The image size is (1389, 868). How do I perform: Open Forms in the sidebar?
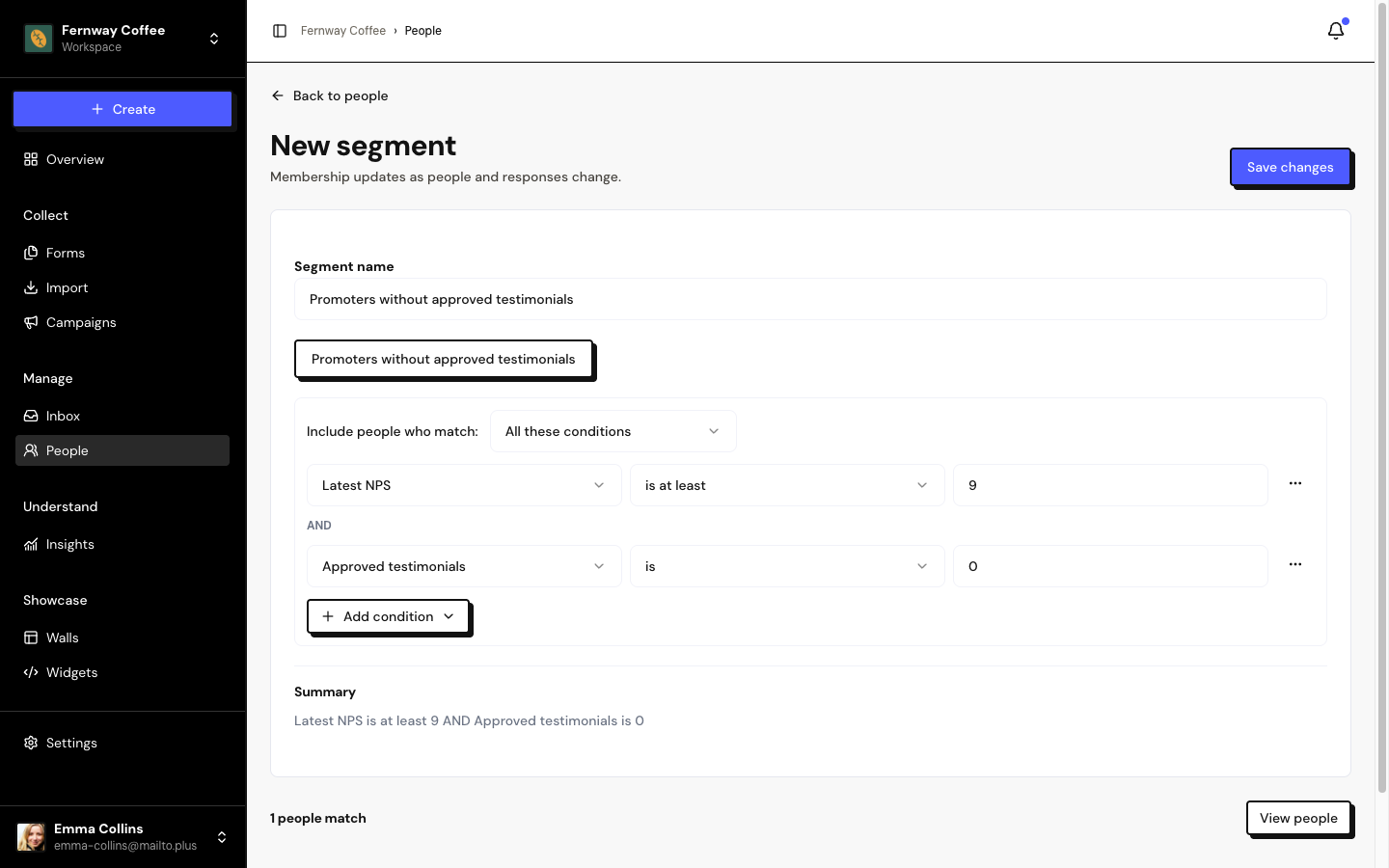(123, 253)
